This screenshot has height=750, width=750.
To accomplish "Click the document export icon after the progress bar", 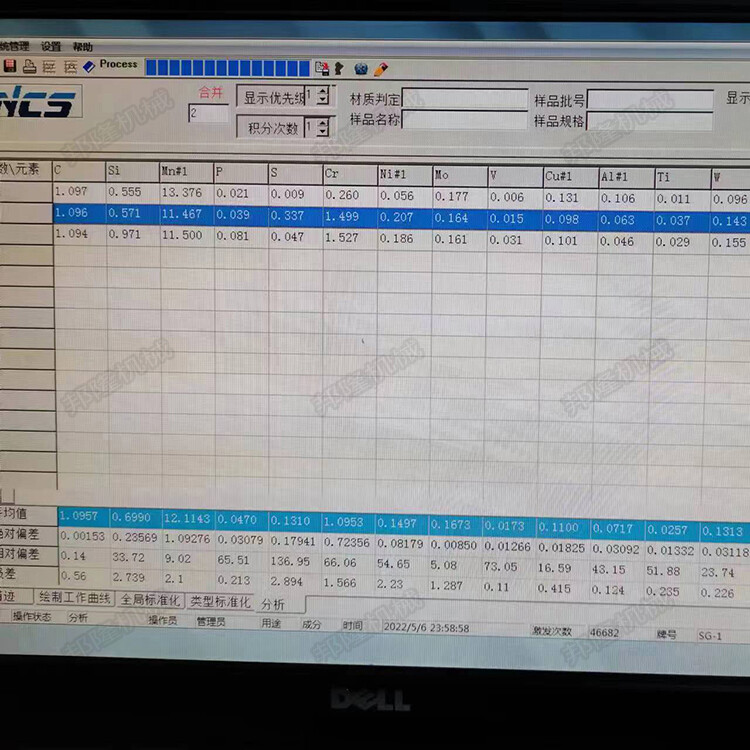I will tap(322, 69).
